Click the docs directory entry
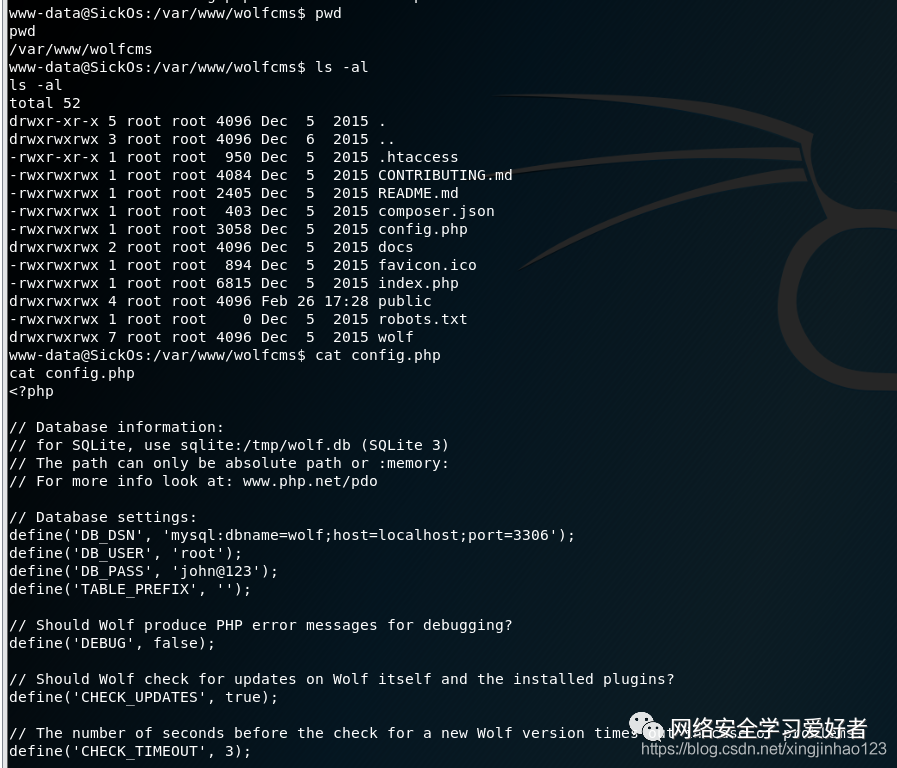Viewport: 897px width, 768px height. tap(396, 247)
